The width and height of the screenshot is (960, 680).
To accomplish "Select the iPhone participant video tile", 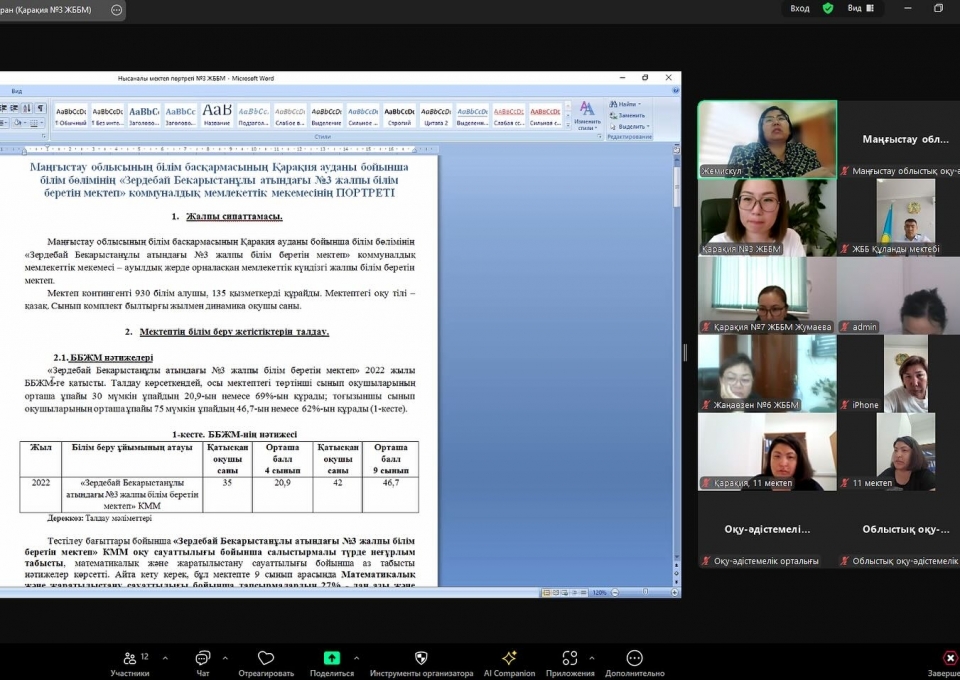I will pos(906,373).
